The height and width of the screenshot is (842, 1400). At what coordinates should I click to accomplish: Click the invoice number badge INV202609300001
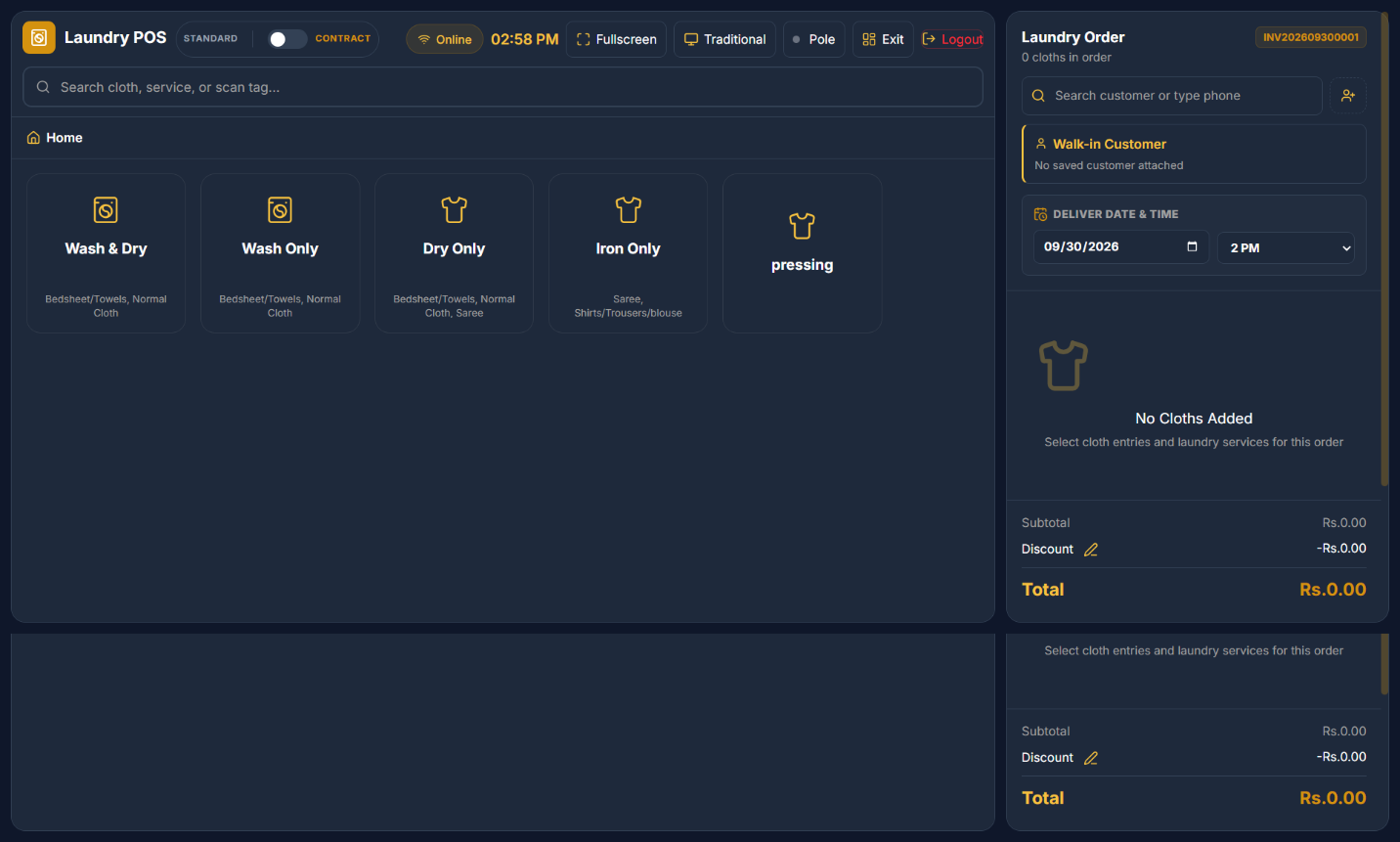pyautogui.click(x=1311, y=37)
